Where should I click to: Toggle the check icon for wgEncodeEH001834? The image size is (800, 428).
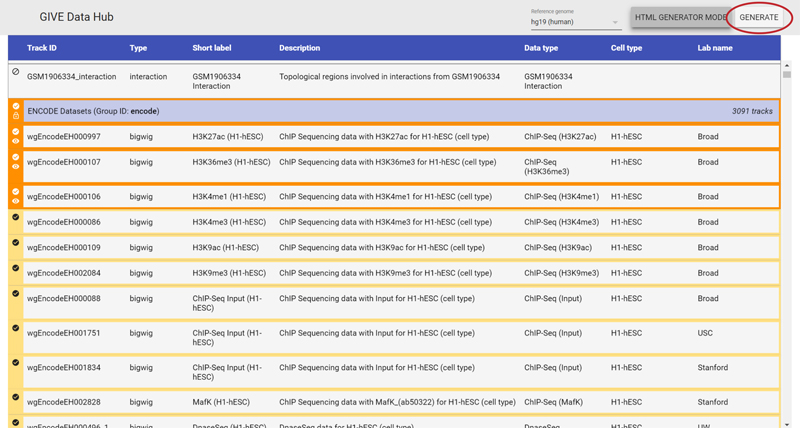16,362
